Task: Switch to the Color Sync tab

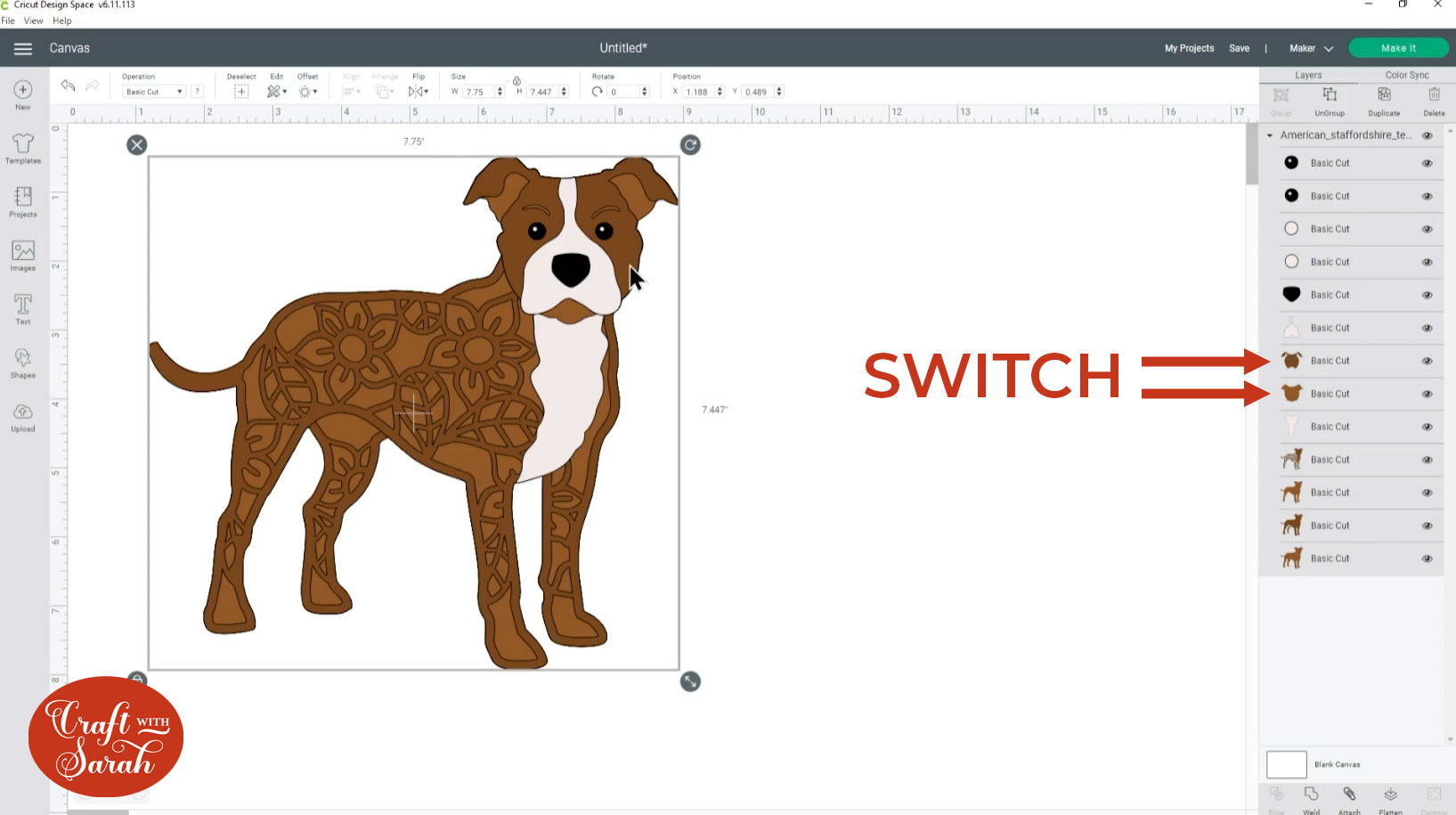Action: click(x=1406, y=75)
